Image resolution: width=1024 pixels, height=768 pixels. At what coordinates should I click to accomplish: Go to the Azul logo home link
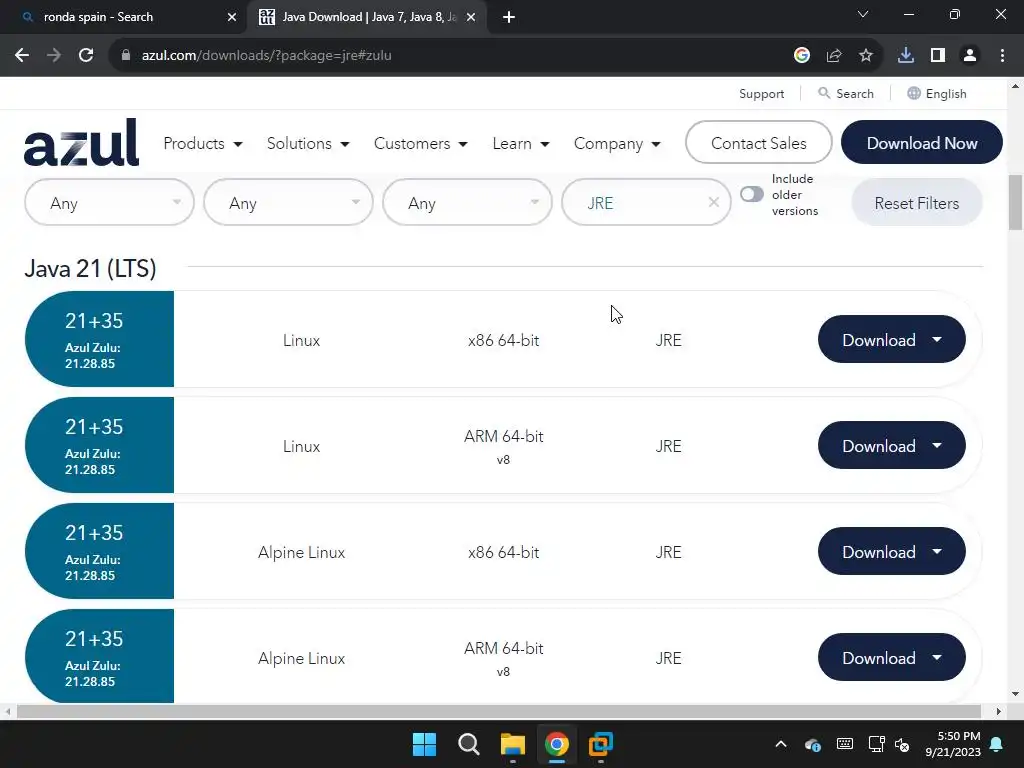[82, 142]
